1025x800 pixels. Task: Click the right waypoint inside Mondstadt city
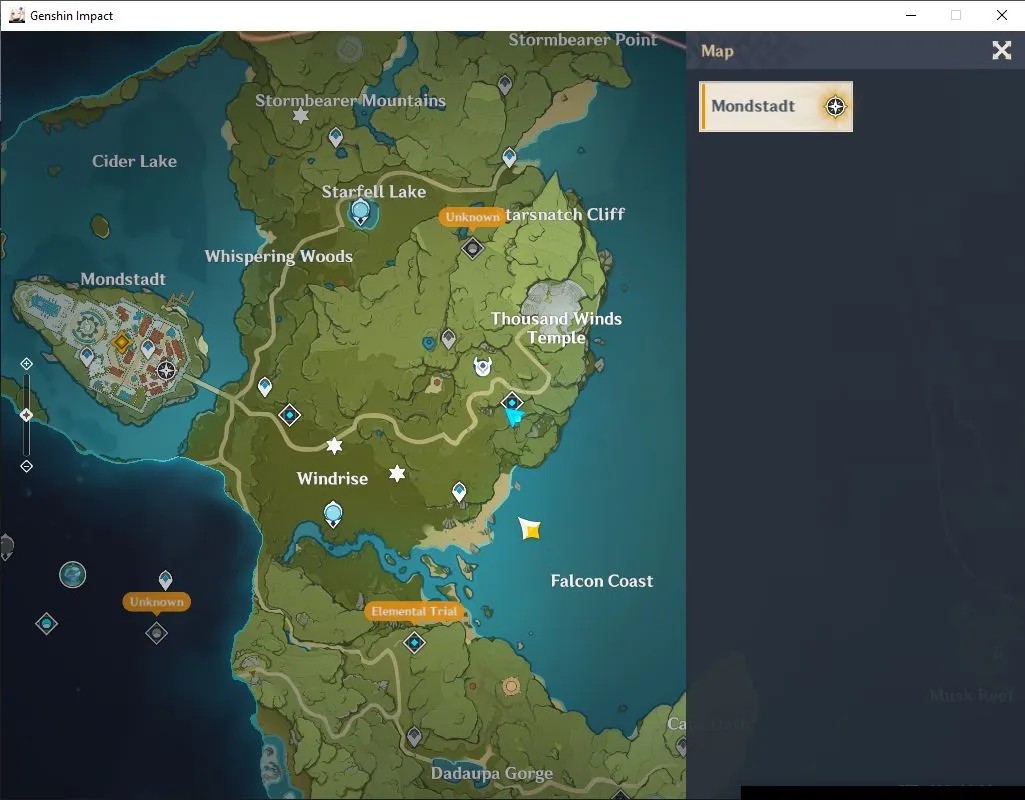coord(148,349)
